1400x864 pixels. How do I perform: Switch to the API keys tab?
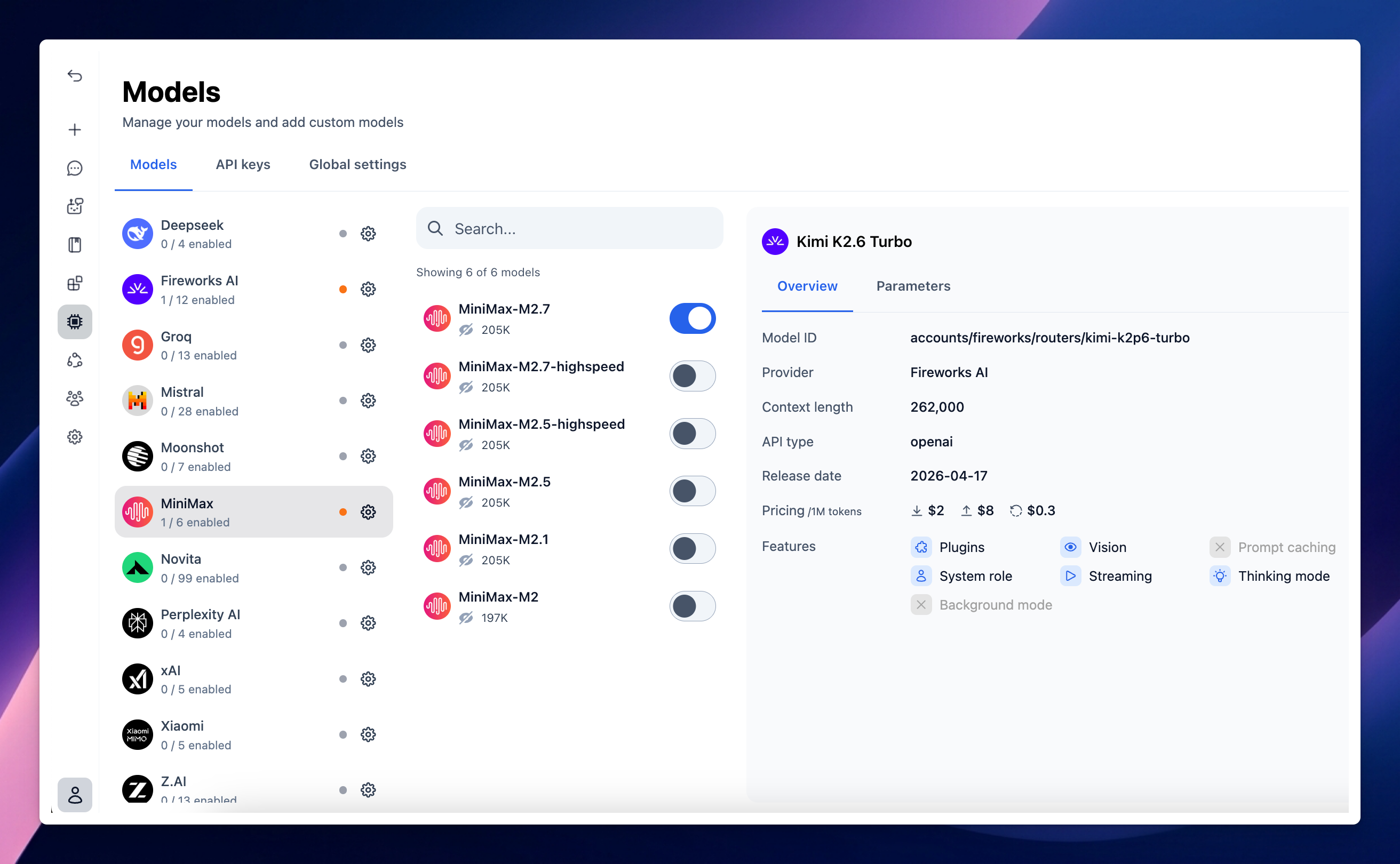coord(243,165)
